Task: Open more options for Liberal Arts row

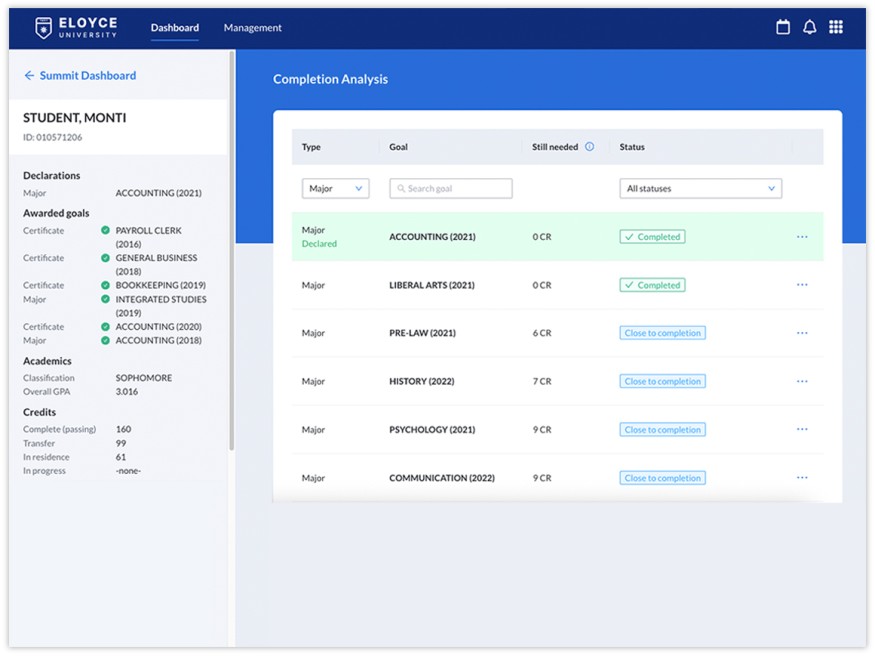Action: (802, 285)
